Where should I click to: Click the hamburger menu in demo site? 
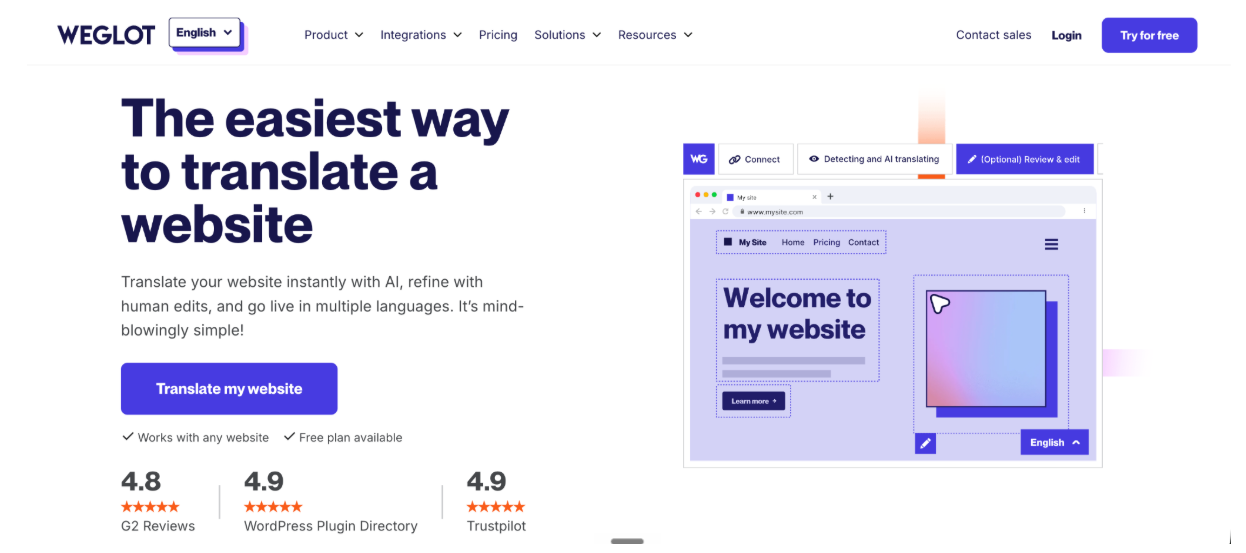[x=1051, y=244]
